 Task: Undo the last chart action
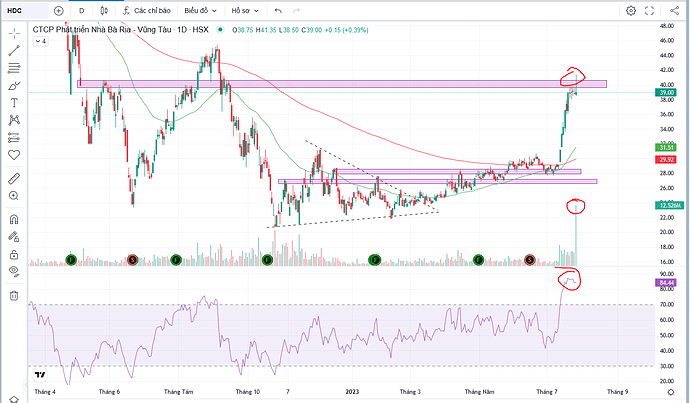click(x=278, y=11)
